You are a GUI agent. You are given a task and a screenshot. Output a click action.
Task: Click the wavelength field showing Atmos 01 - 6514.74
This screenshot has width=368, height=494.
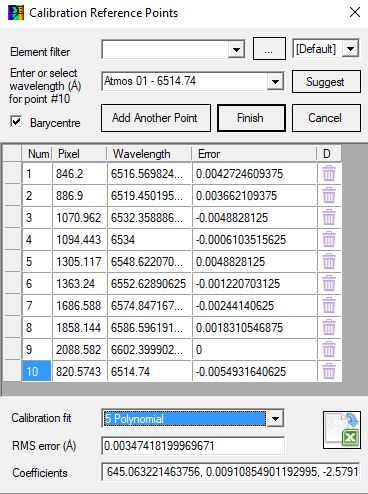coord(185,81)
